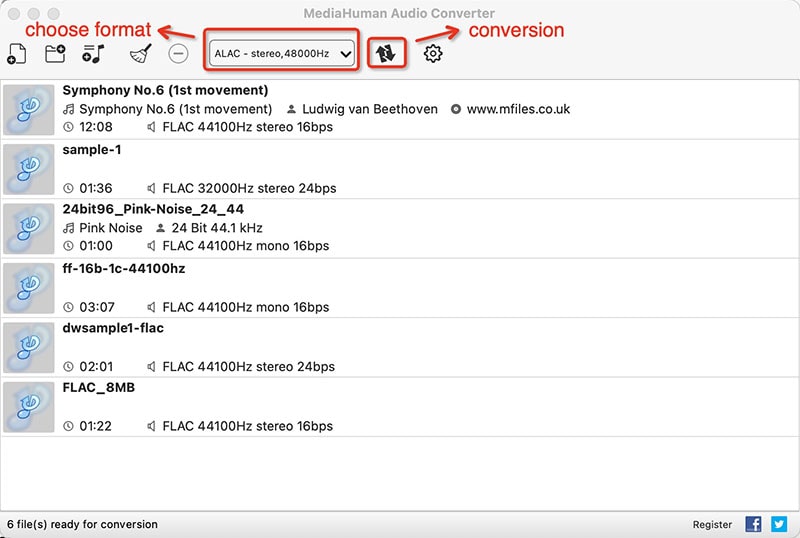The width and height of the screenshot is (800, 538).
Task: Click the disc icon beside www.mfiles.co.uk
Action: tap(456, 109)
